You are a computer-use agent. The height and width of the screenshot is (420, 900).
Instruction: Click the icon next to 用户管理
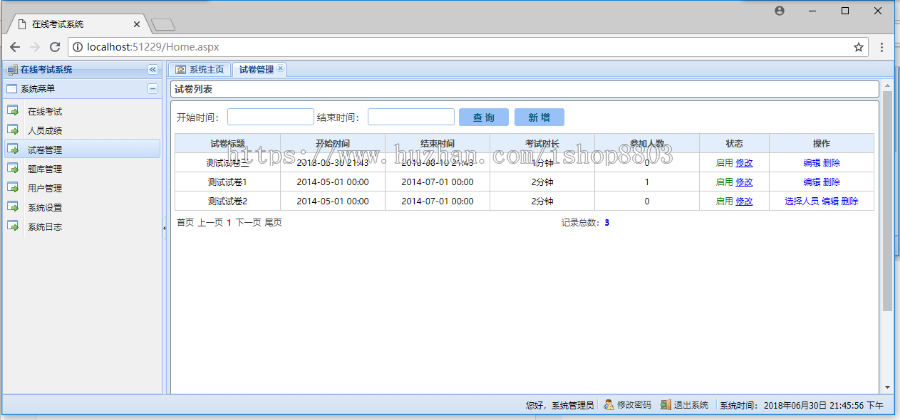13,188
